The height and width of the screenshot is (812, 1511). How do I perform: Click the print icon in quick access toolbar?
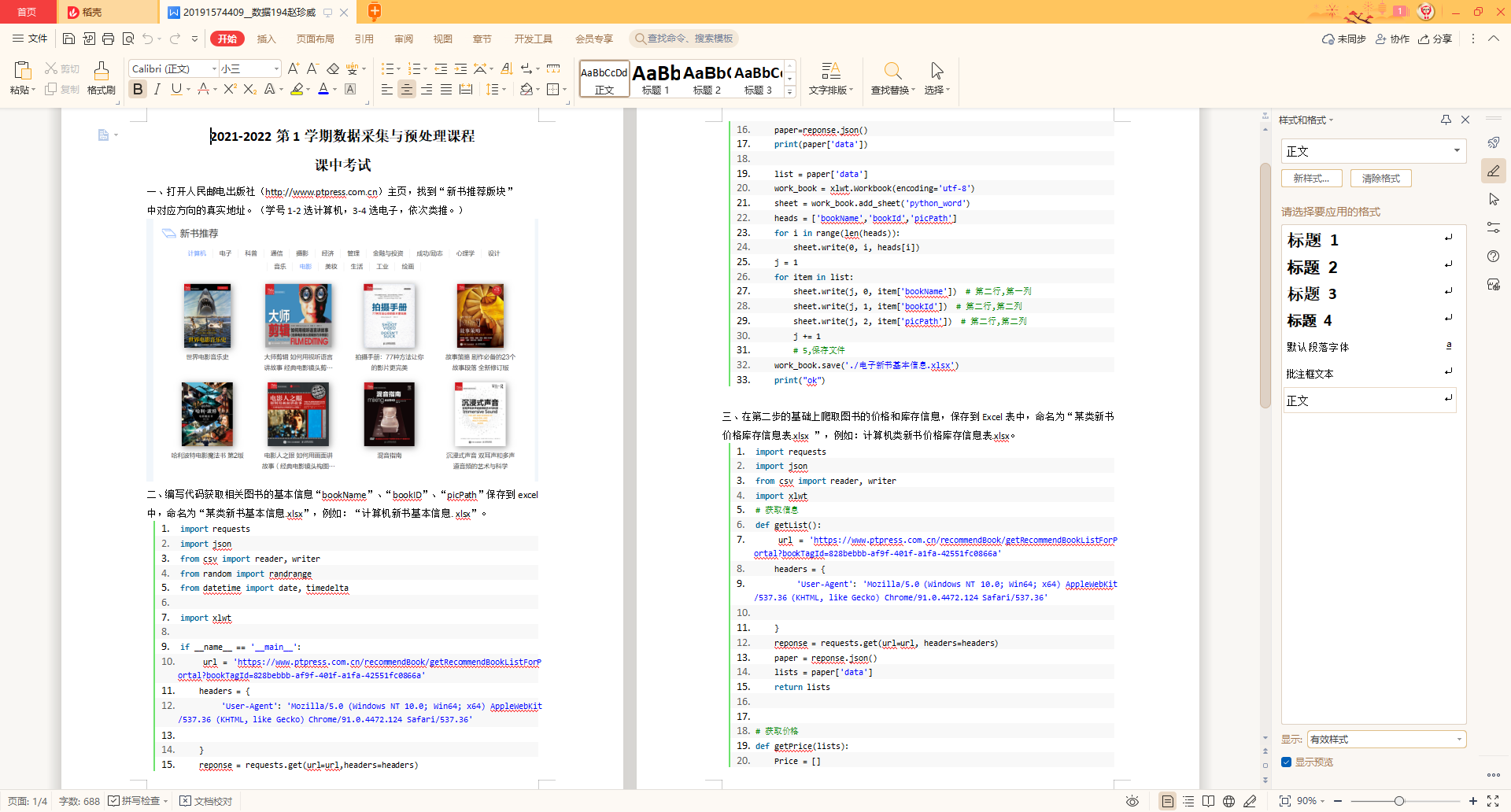point(108,38)
